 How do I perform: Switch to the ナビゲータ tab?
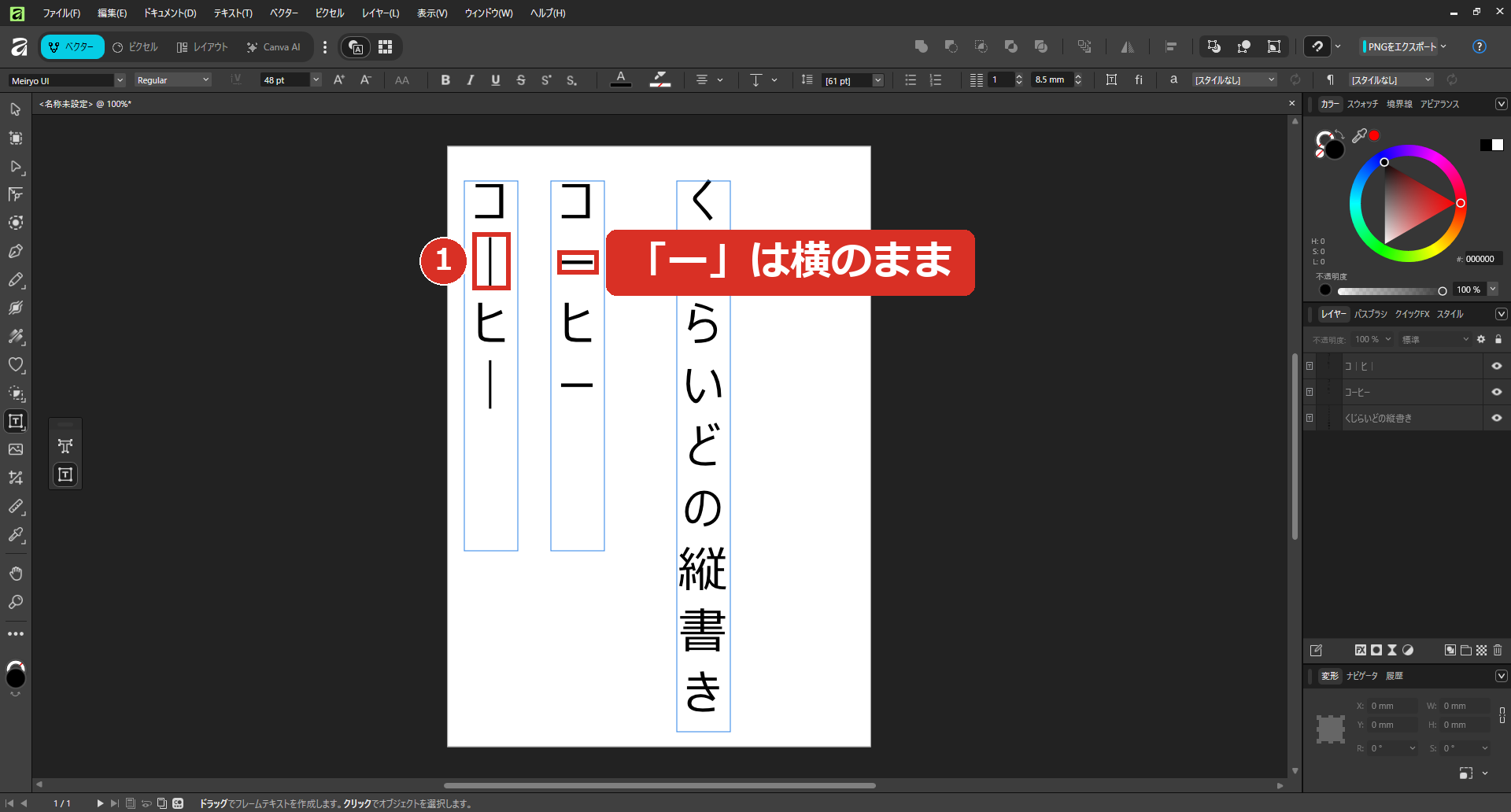point(1362,676)
